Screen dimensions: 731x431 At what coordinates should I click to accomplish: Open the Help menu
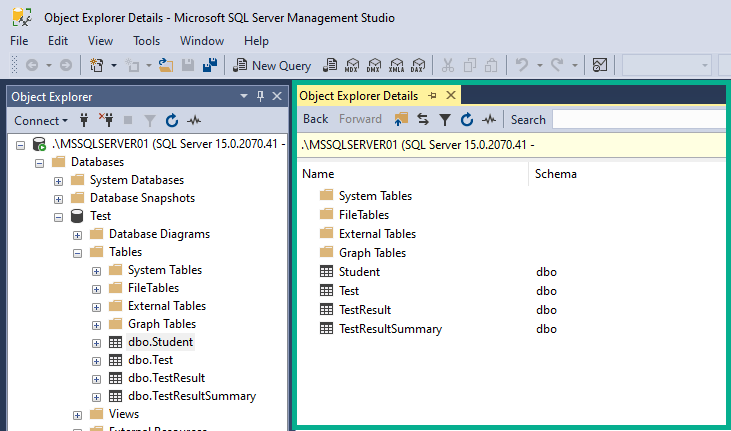256,41
